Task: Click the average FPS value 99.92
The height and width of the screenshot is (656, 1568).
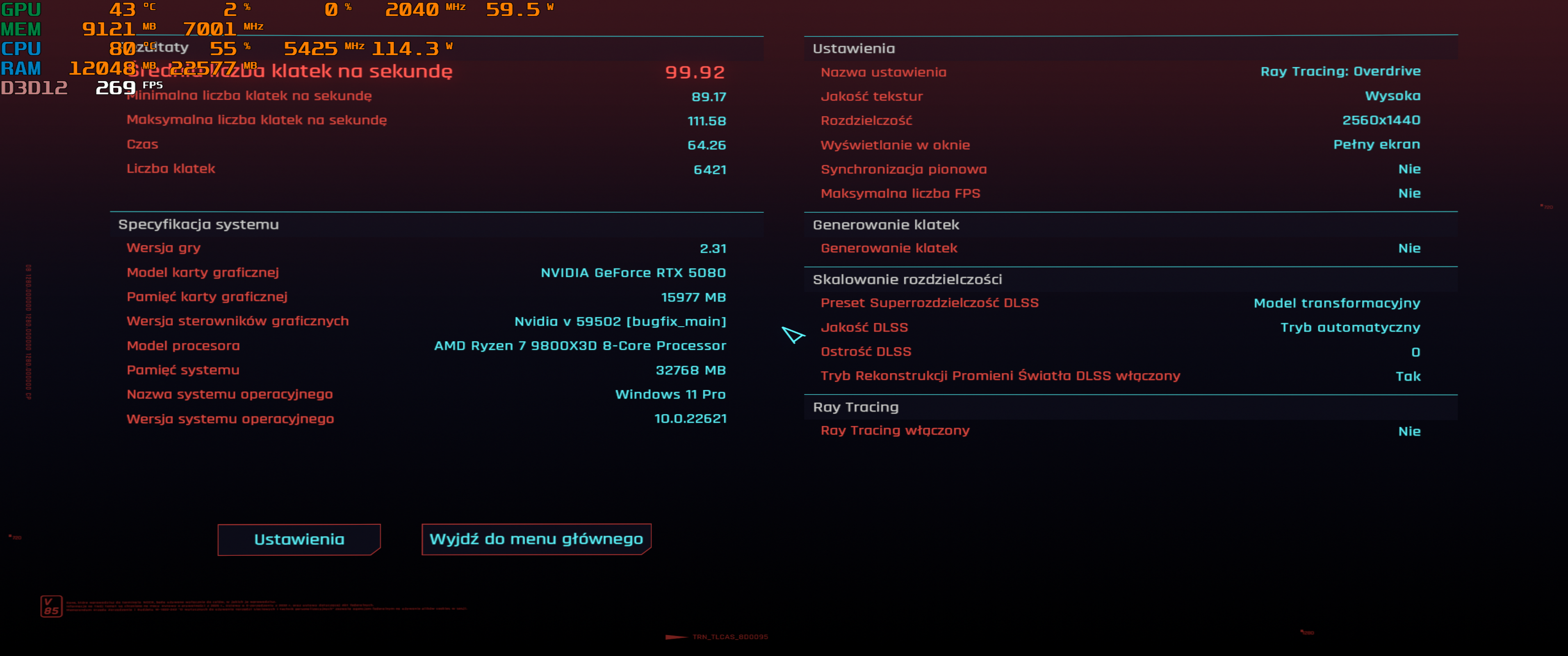Action: (695, 72)
